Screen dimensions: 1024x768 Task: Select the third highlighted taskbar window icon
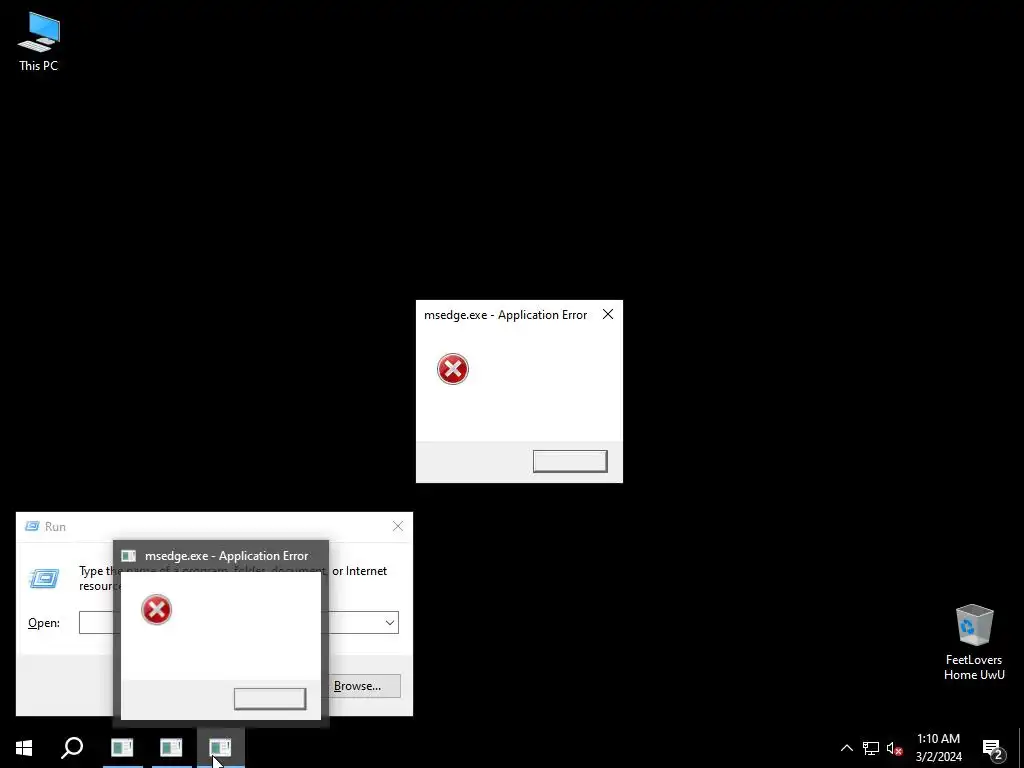(221, 748)
